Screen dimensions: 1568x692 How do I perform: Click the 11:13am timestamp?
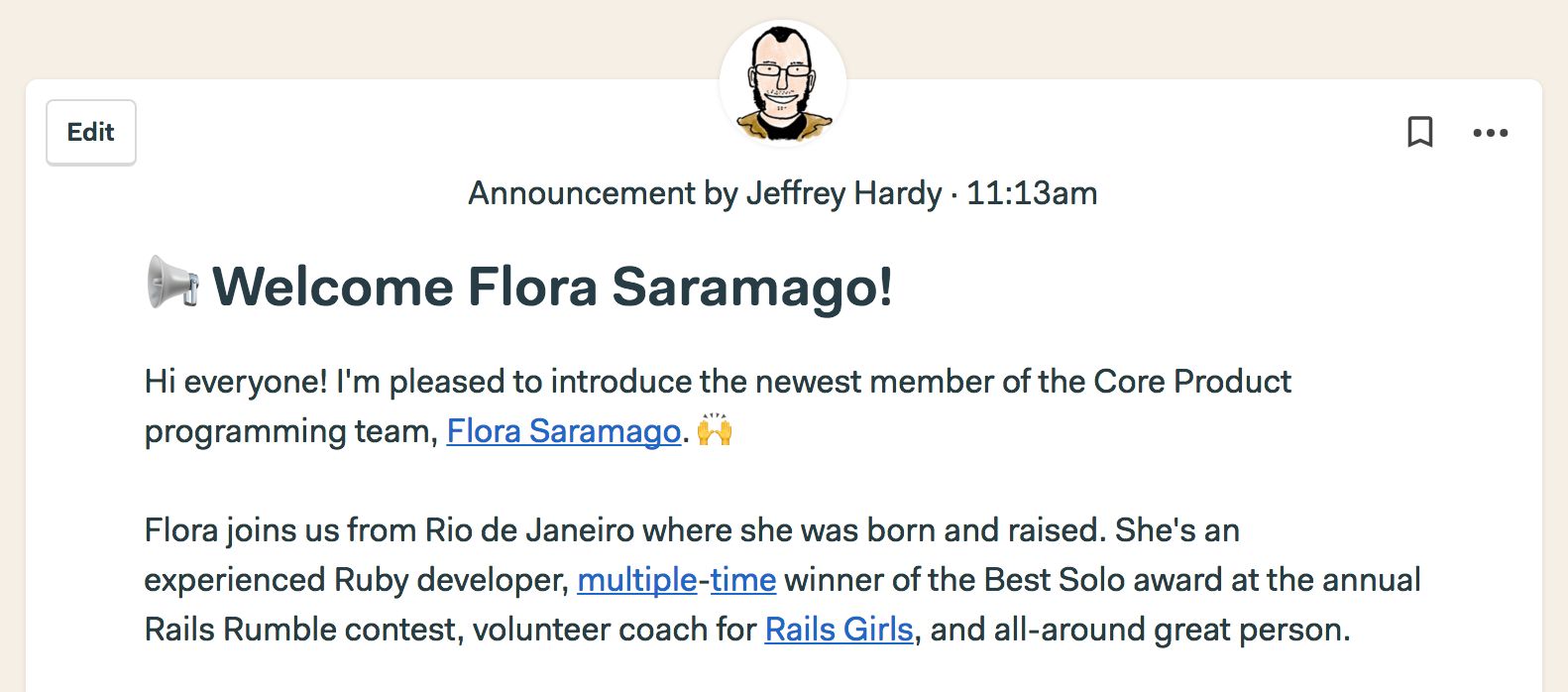click(x=1032, y=193)
